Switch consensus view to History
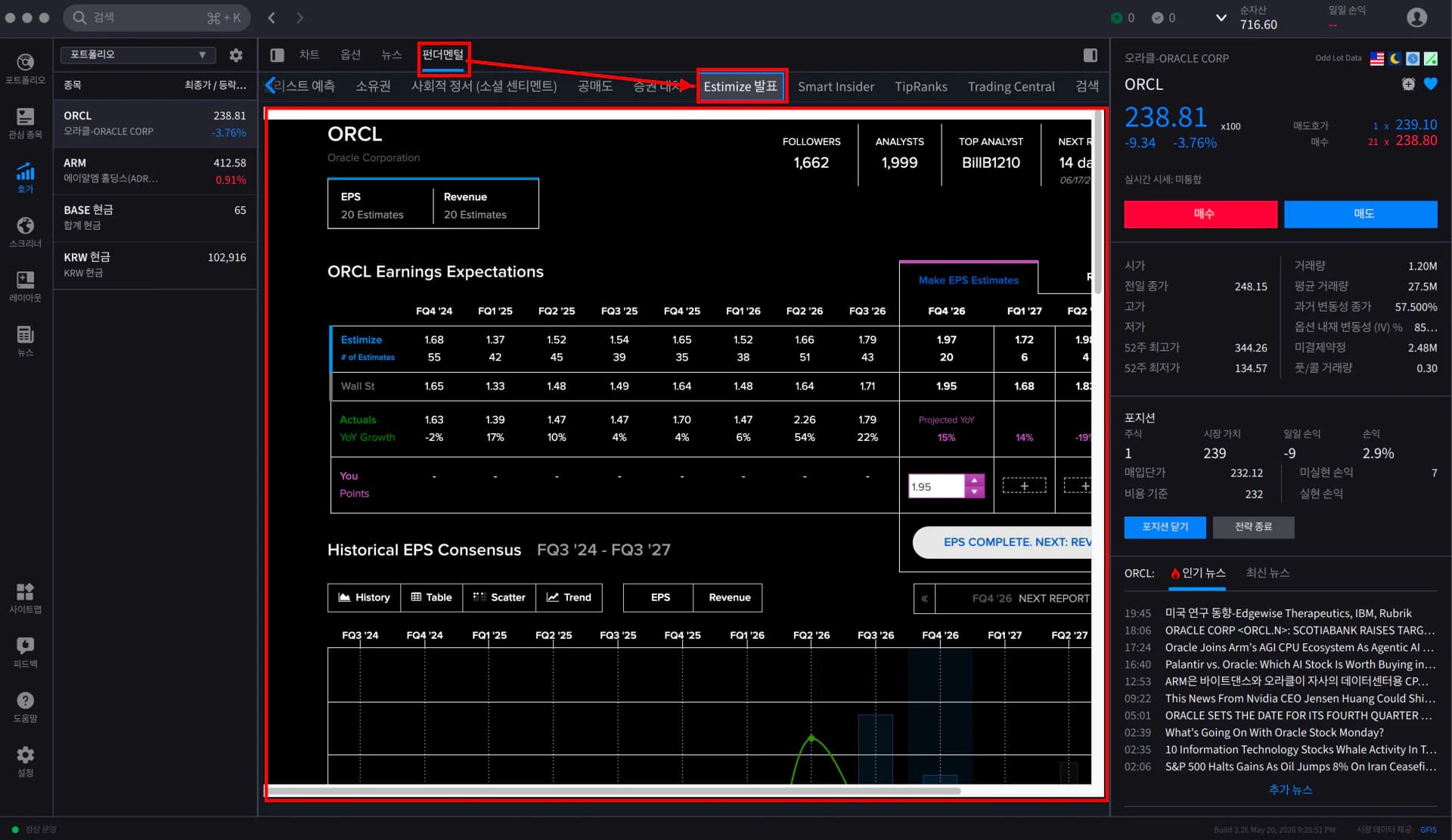The width and height of the screenshot is (1452, 840). point(364,597)
